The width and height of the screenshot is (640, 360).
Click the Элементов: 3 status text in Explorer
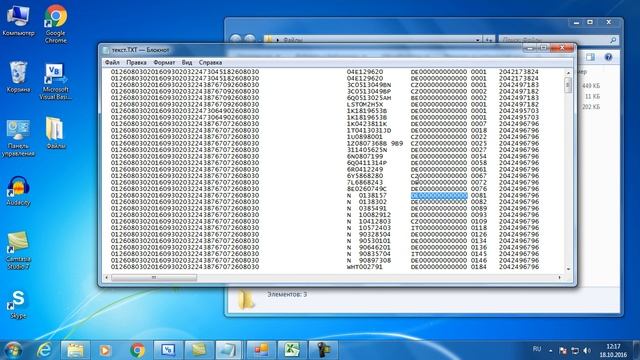point(287,294)
